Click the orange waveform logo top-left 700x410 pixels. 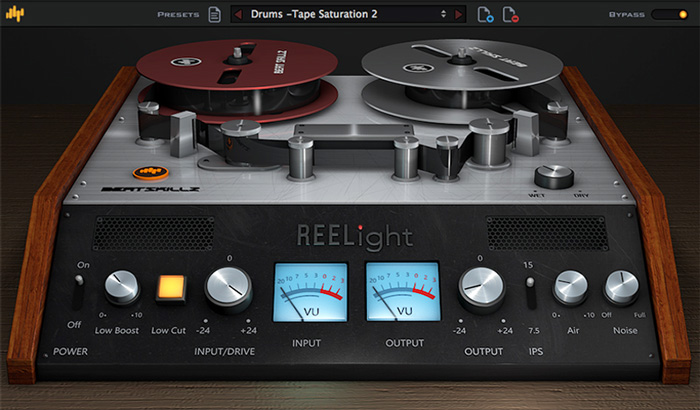pyautogui.click(x=15, y=14)
